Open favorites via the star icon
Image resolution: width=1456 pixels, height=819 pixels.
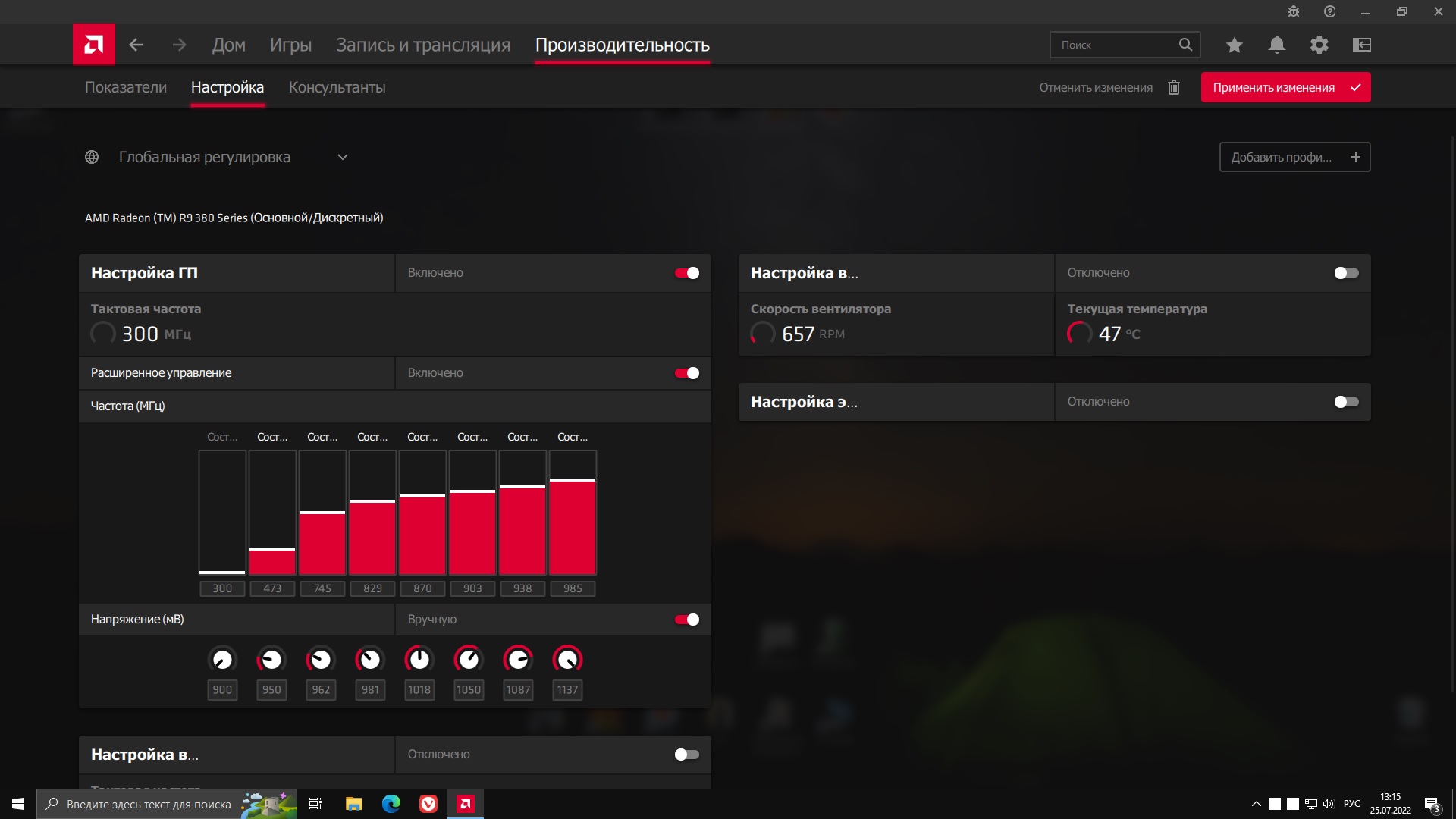click(x=1234, y=45)
